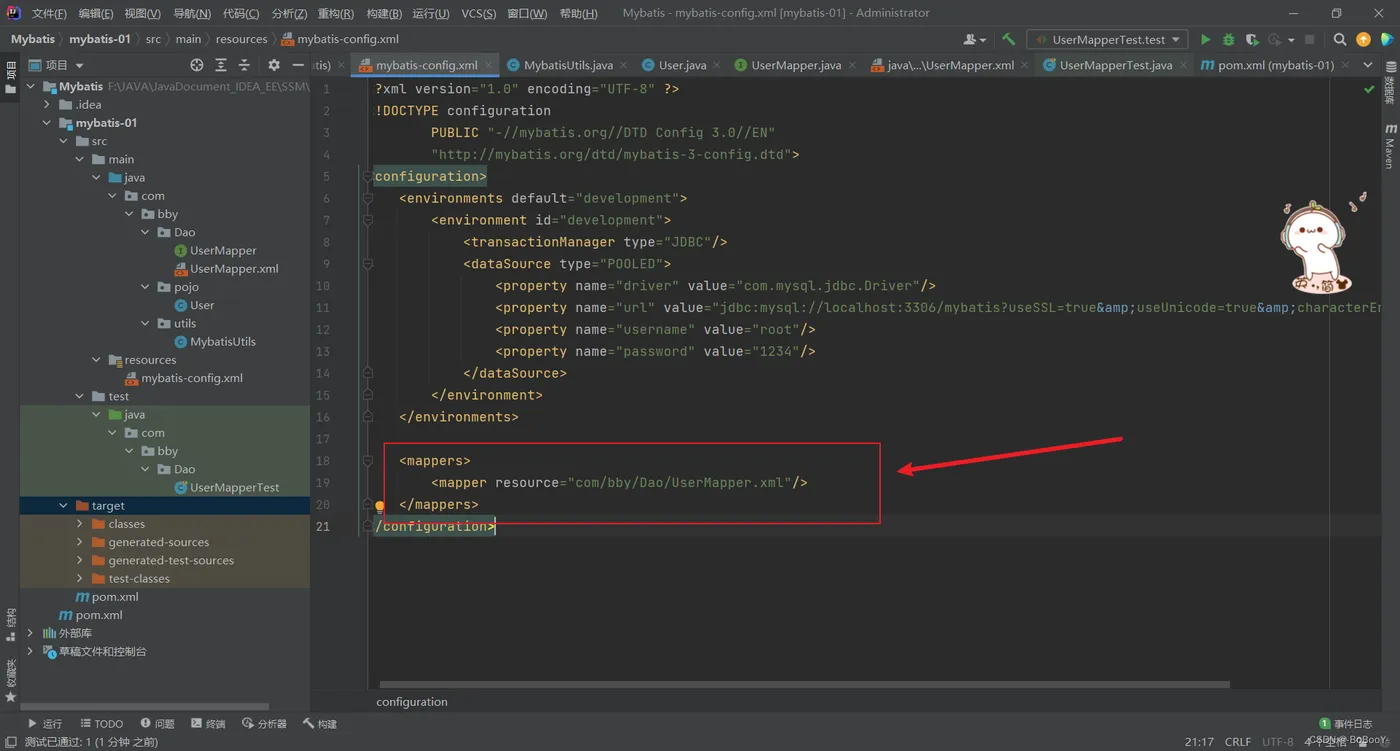
Task: Select mybatis-config.xml in the project tree
Action: (192, 378)
